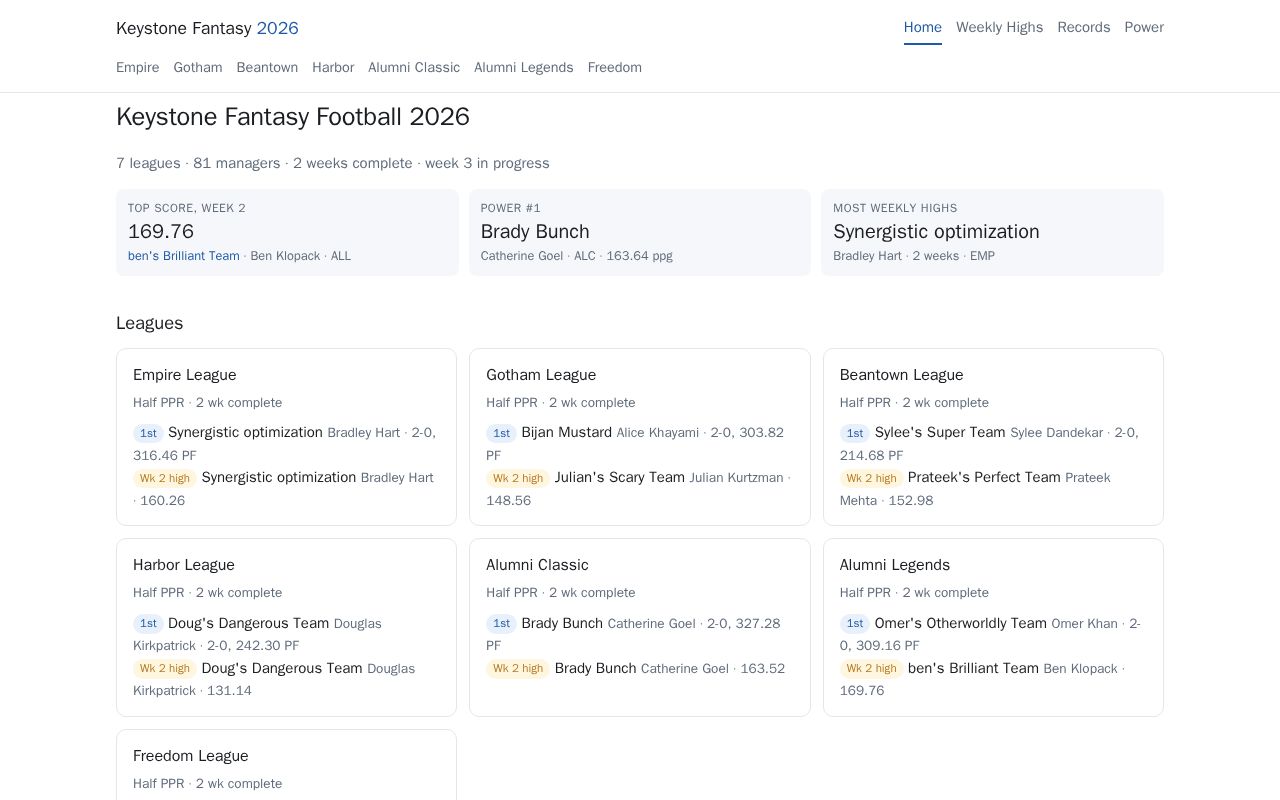Click the Wk 2 high badge in Gotham League

518,478
